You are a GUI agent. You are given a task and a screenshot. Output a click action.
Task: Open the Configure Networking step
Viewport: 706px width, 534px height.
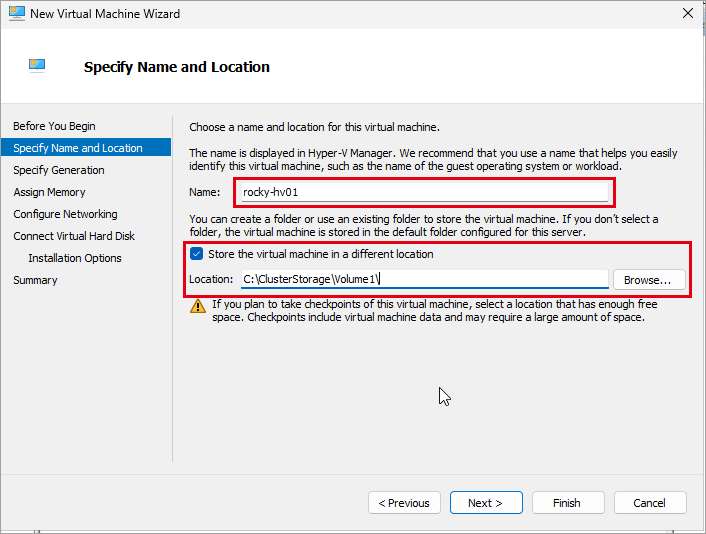[x=65, y=214]
